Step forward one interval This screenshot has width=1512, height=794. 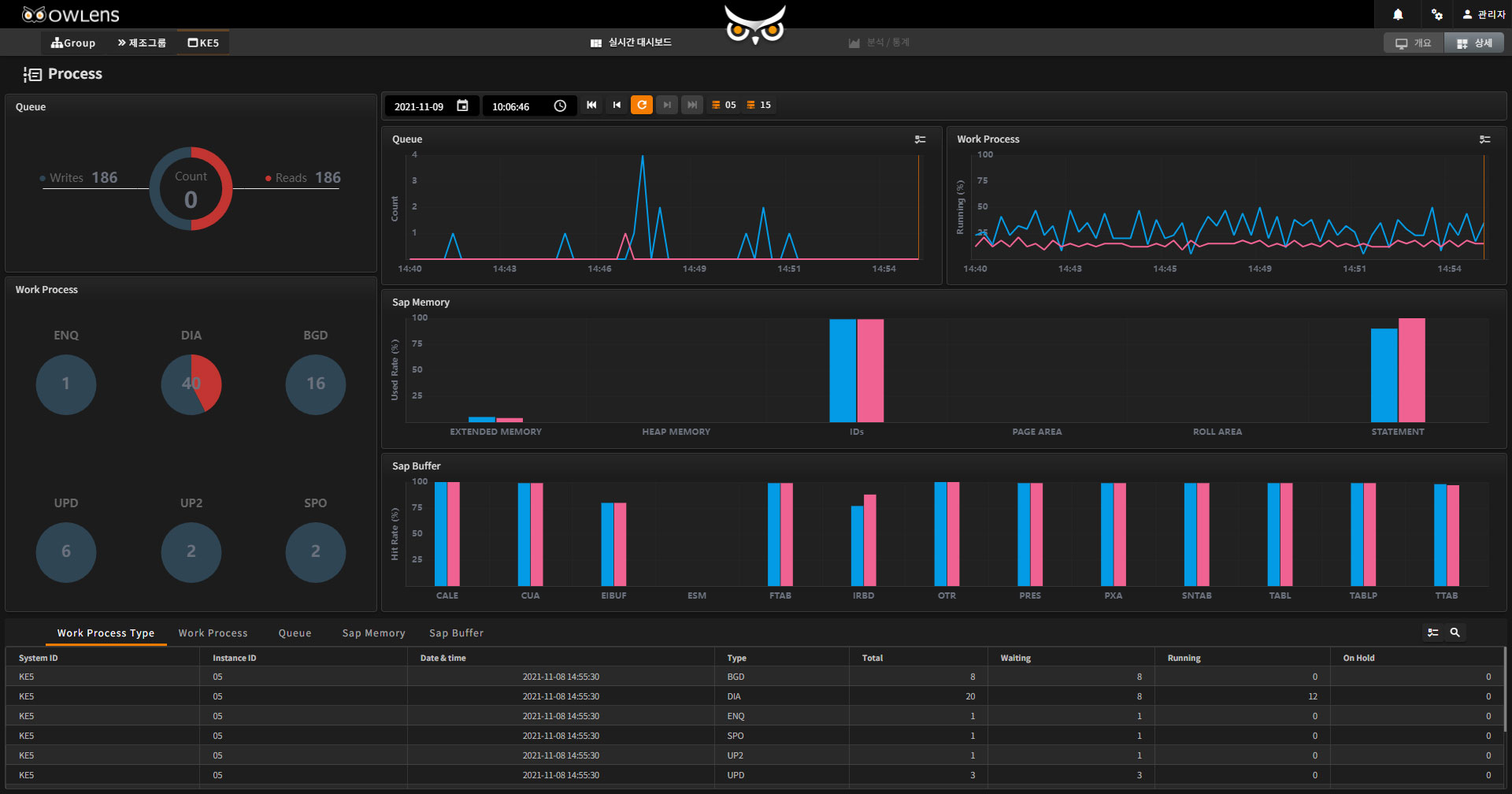(x=667, y=105)
